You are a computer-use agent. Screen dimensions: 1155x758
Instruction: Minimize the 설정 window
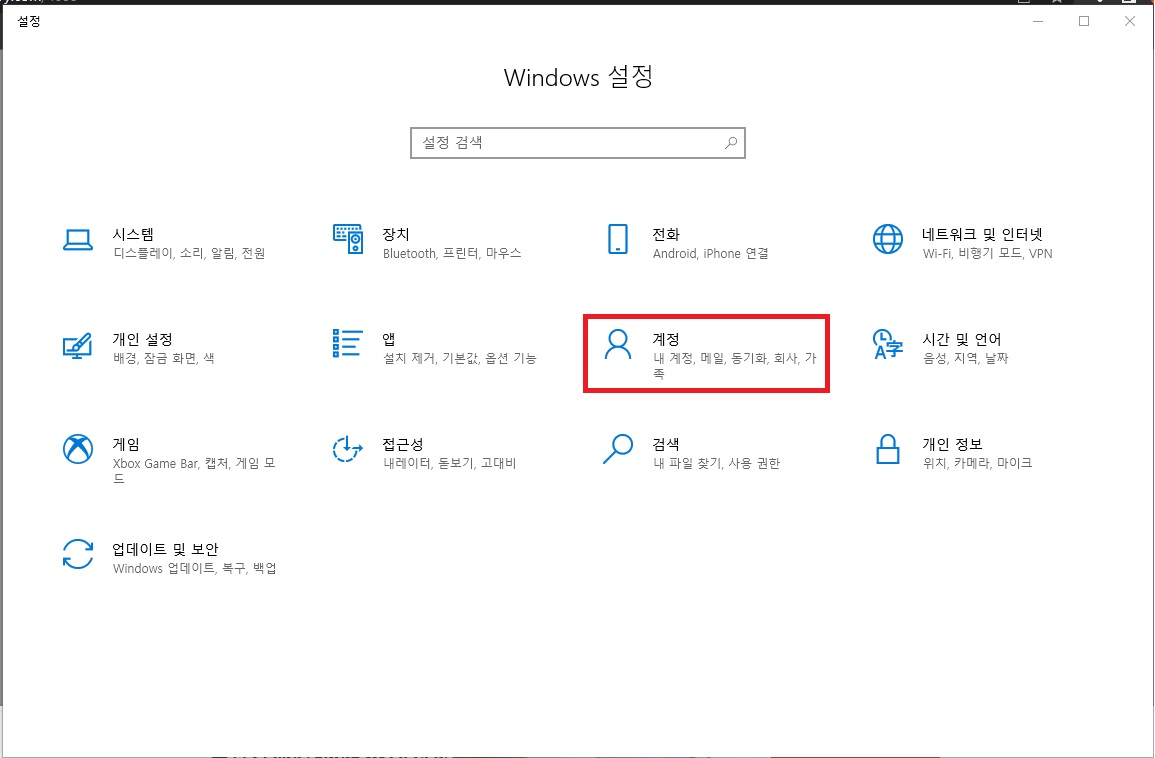pyautogui.click(x=1038, y=21)
